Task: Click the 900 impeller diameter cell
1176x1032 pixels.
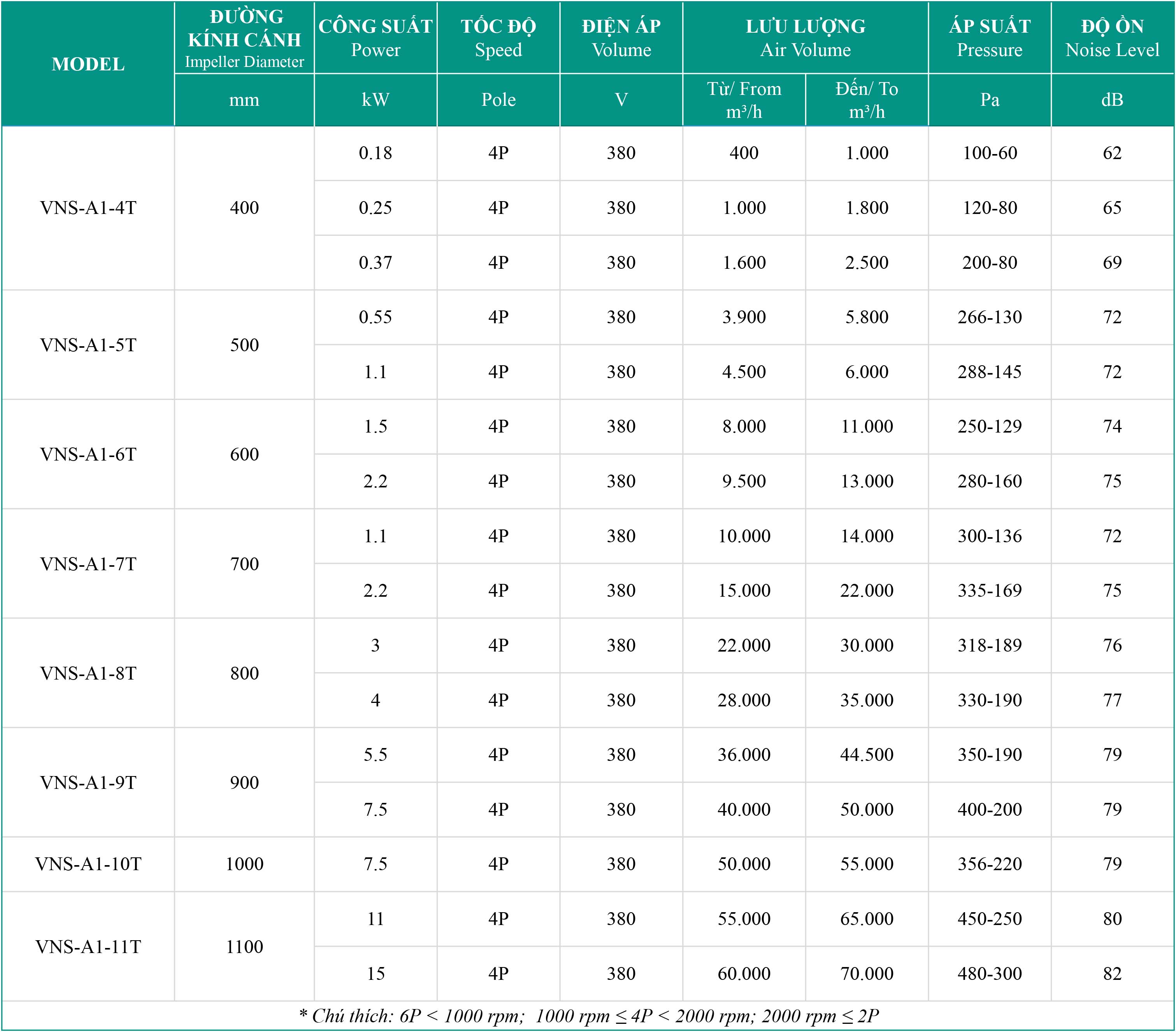Action: coord(244,782)
